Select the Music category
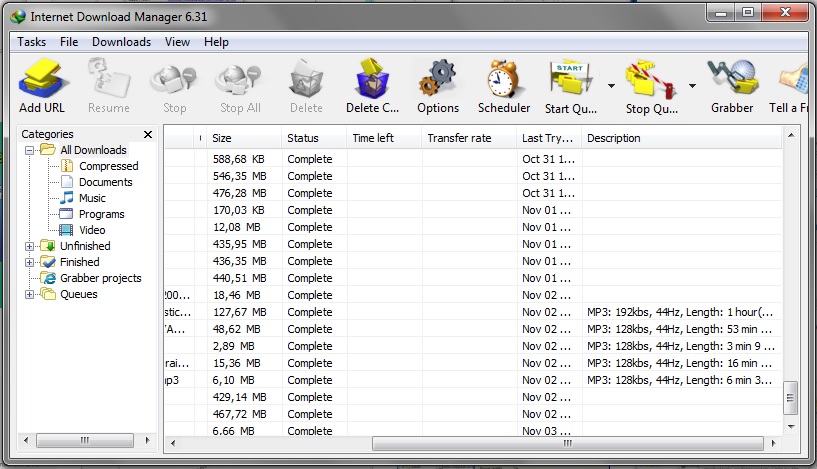The image size is (817, 469). coord(92,199)
